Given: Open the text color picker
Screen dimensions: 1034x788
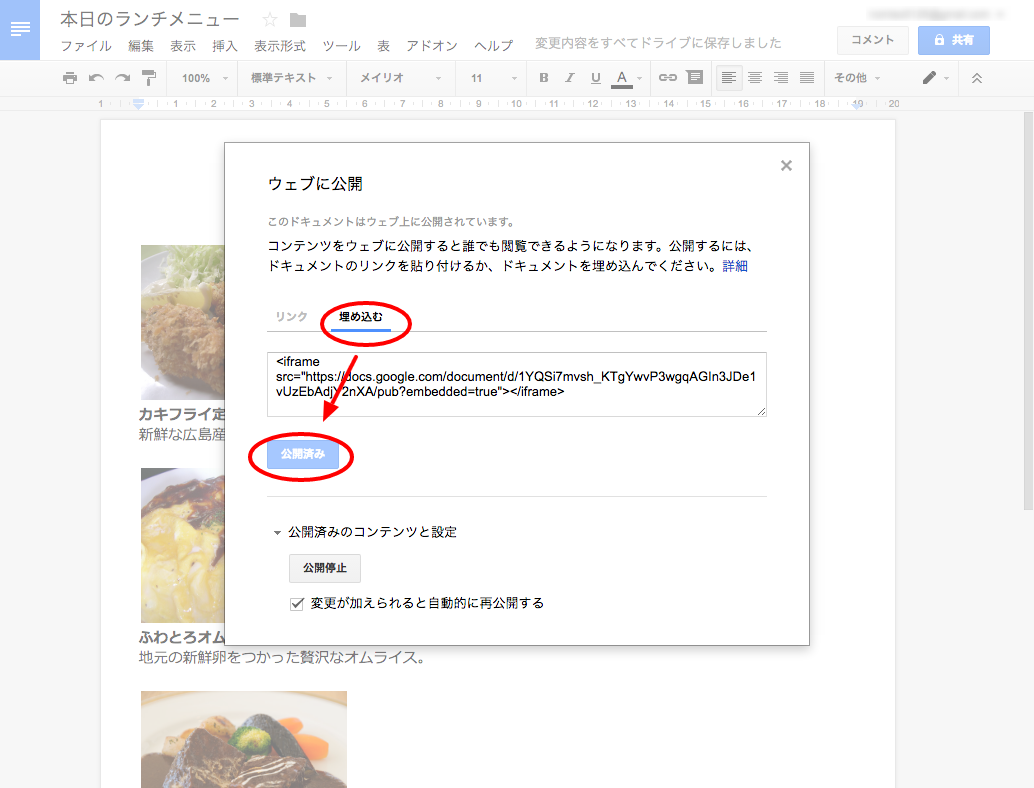Looking at the screenshot, I should point(625,78).
